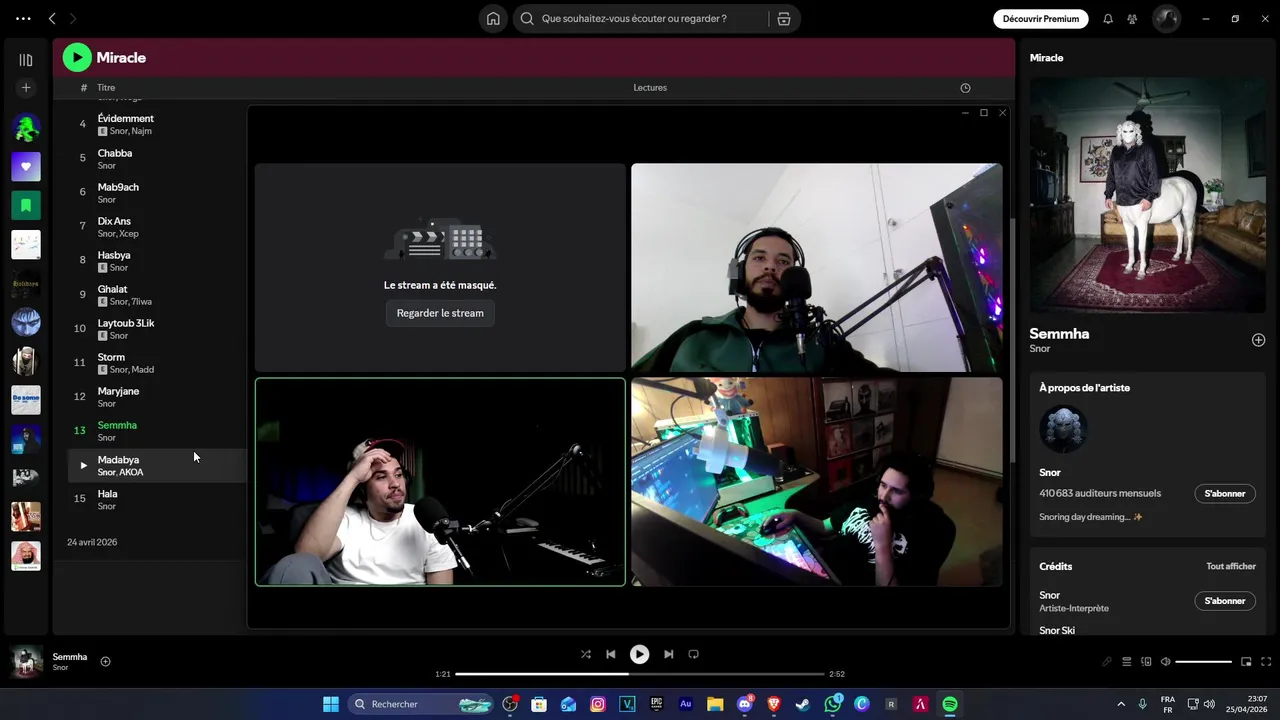Open Steam from the Windows taskbar
The height and width of the screenshot is (720, 1280).
(x=803, y=704)
